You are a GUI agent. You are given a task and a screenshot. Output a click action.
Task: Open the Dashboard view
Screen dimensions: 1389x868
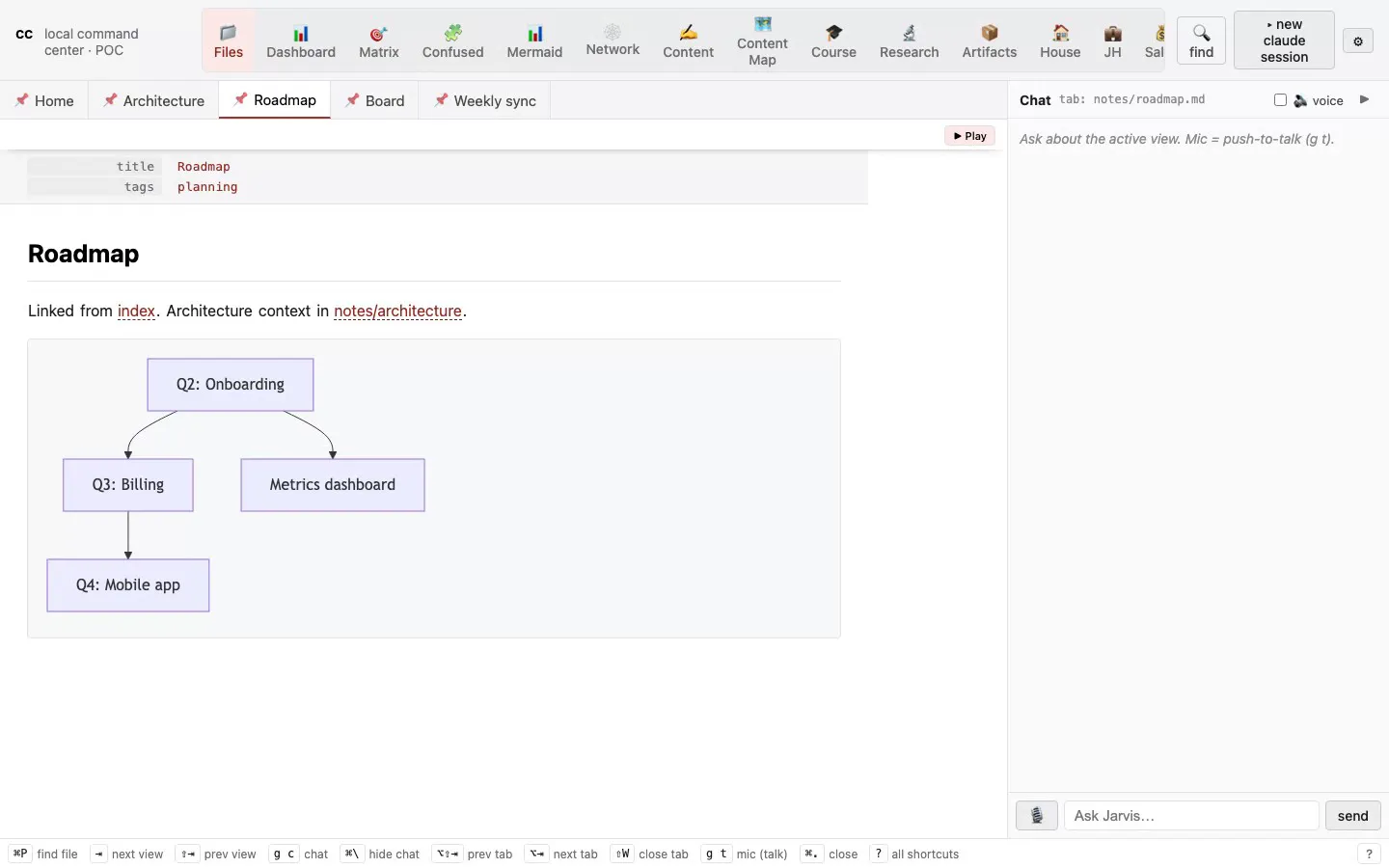(x=301, y=41)
